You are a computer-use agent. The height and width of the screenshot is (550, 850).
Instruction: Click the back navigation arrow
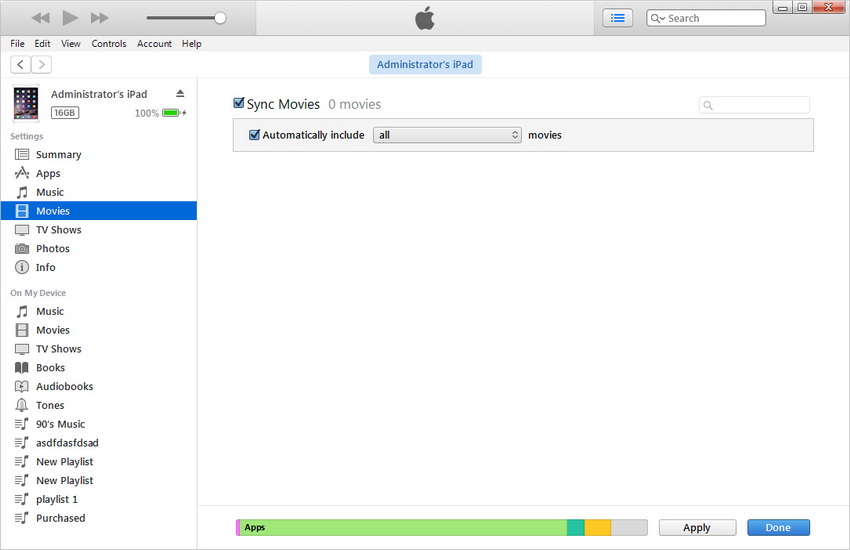point(20,64)
